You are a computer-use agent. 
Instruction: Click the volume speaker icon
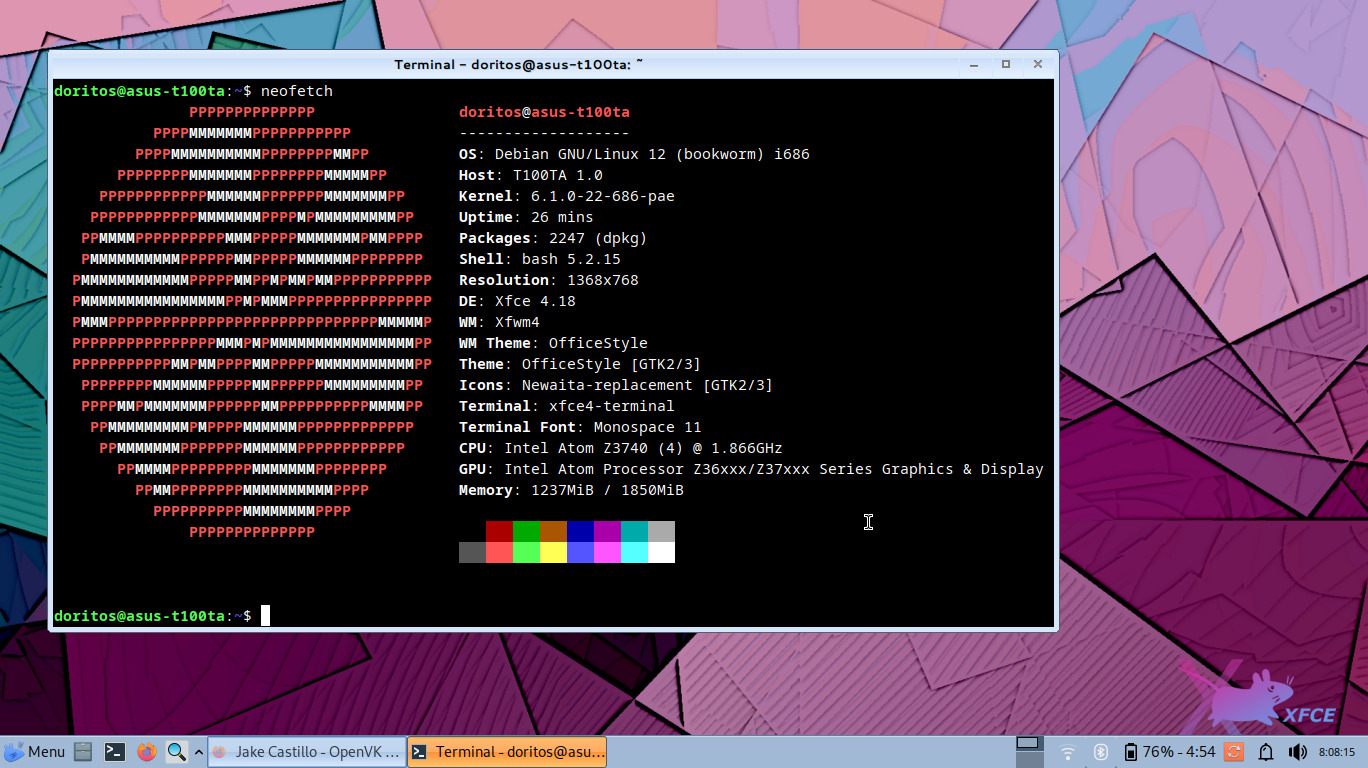1297,752
